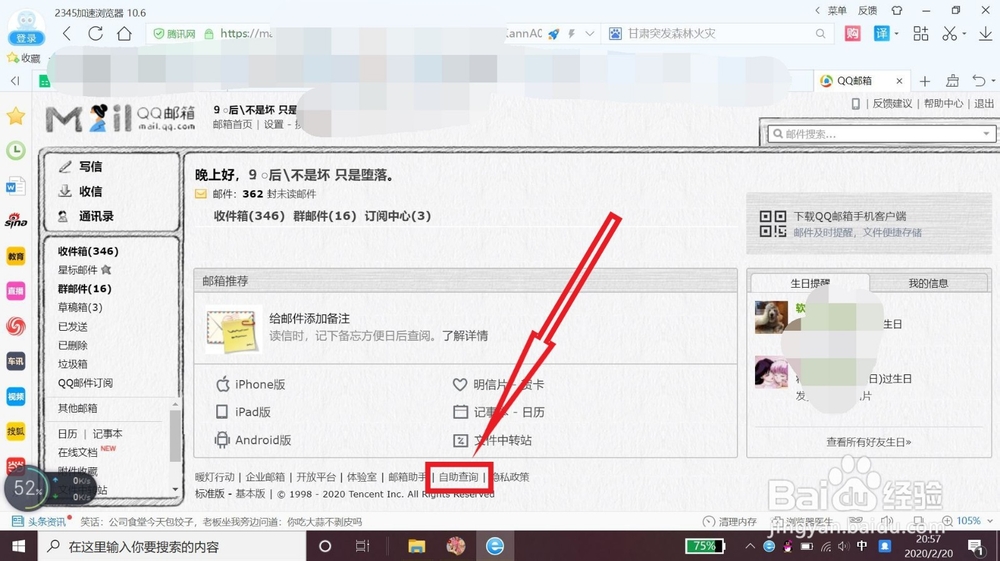Open the skin shirt icon in title bar
Image resolution: width=1000 pixels, height=561 pixels.
(897, 11)
